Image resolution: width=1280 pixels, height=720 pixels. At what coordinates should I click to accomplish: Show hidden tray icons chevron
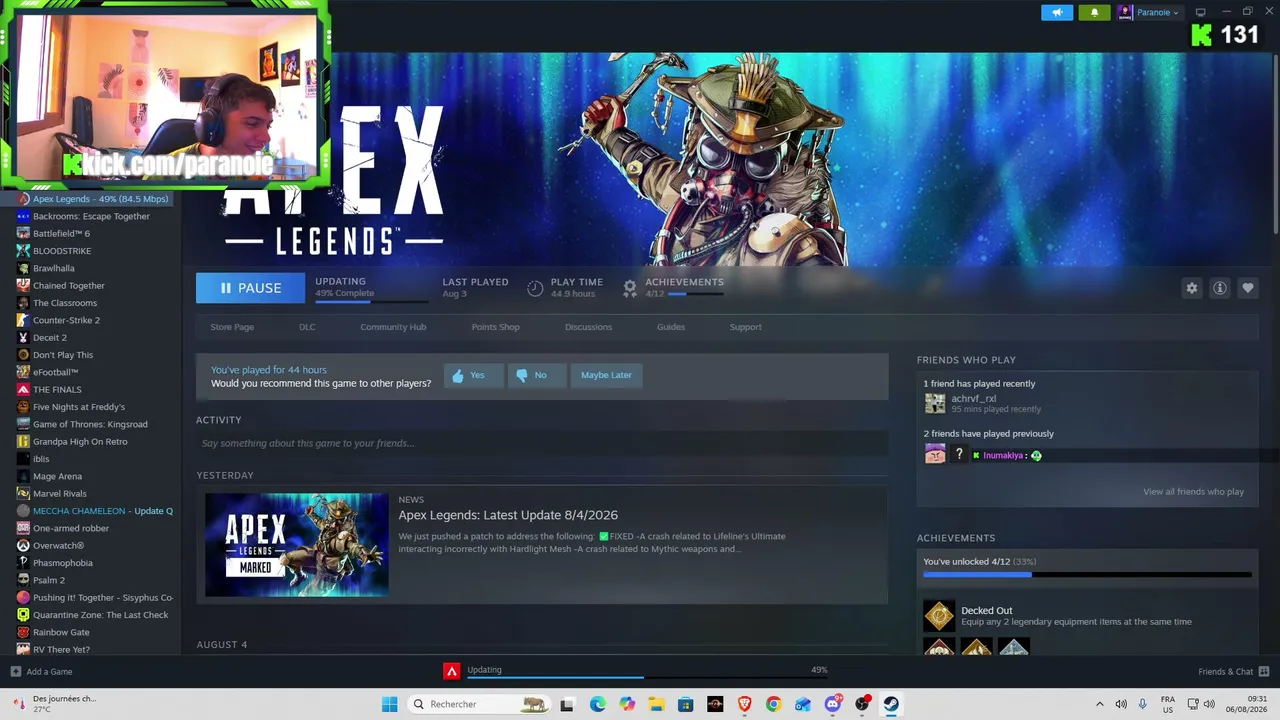point(1100,704)
